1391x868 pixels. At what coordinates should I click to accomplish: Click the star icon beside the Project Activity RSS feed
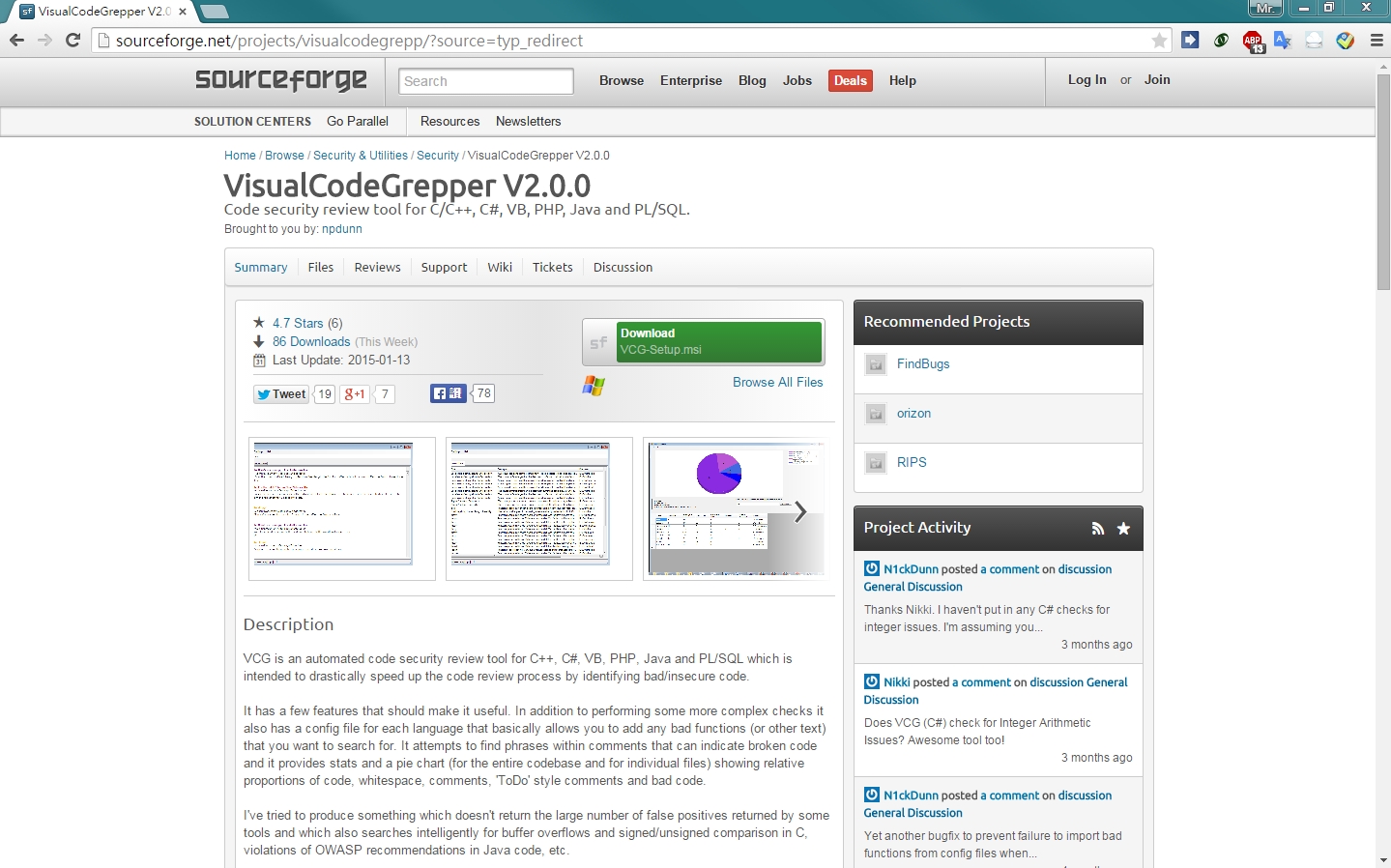pos(1123,529)
